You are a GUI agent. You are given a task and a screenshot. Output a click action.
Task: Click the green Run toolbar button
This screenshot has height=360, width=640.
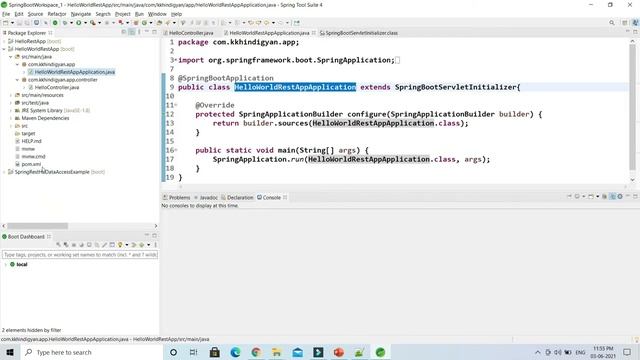(x=79, y=23)
